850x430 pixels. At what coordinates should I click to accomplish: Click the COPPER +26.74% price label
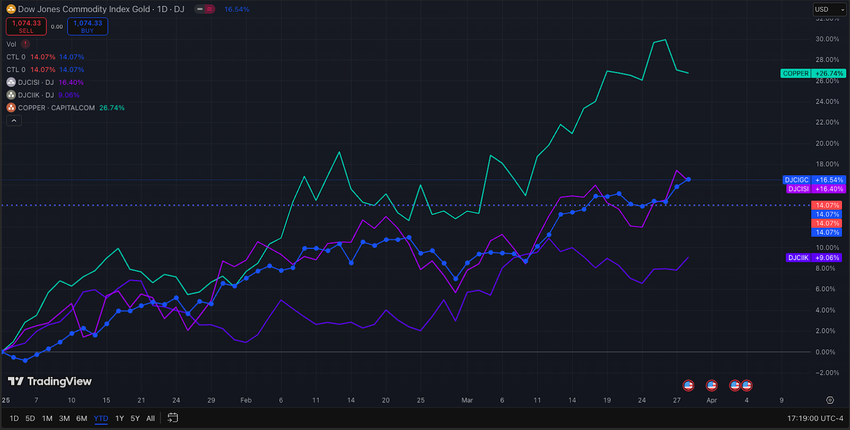click(813, 73)
